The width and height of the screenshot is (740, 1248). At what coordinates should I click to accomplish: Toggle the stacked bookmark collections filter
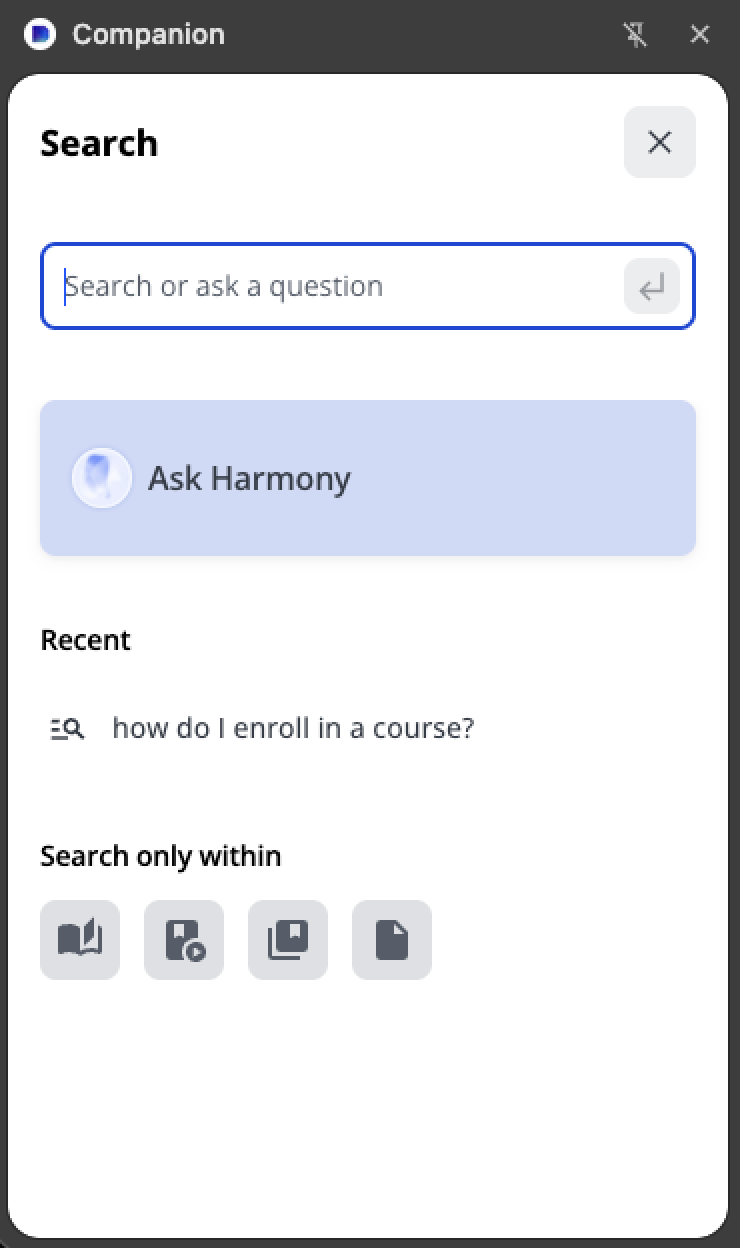[288, 940]
